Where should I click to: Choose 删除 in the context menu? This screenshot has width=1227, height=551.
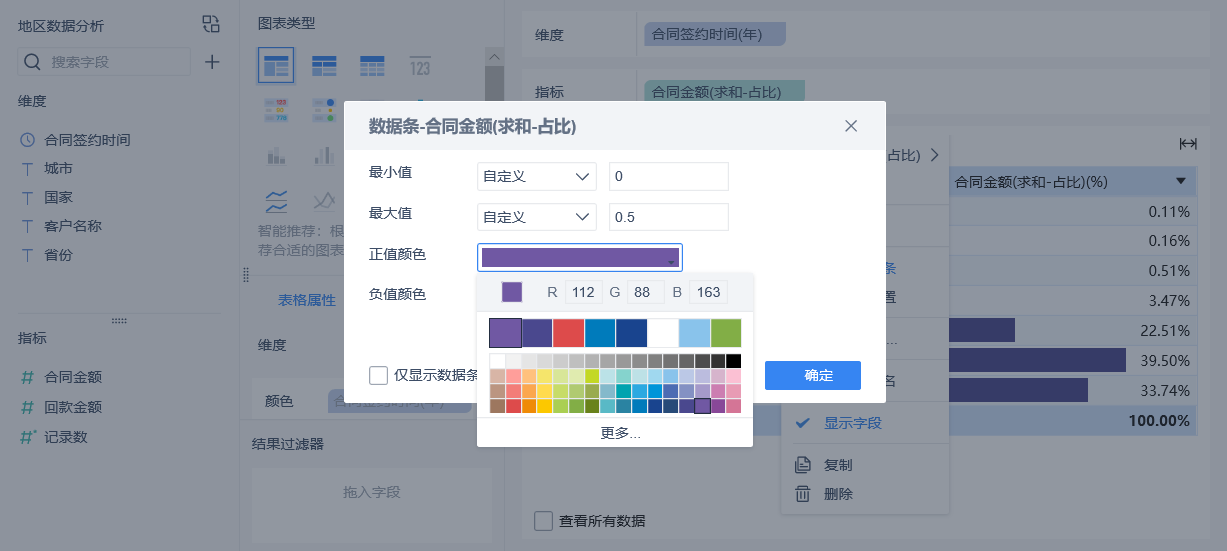point(838,494)
